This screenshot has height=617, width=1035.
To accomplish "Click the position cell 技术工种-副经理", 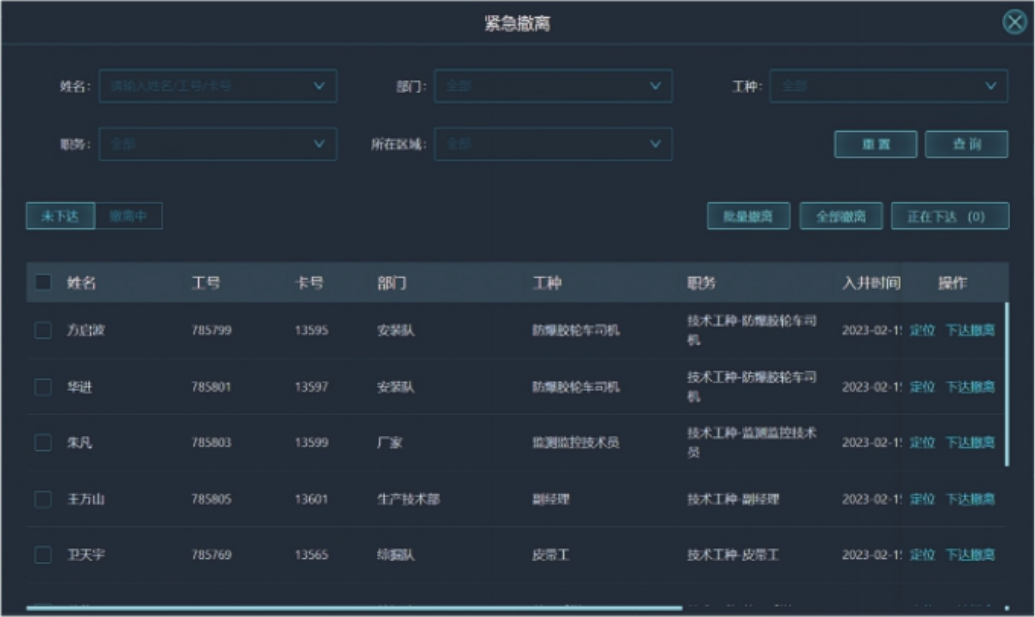I will pyautogui.click(x=733, y=499).
